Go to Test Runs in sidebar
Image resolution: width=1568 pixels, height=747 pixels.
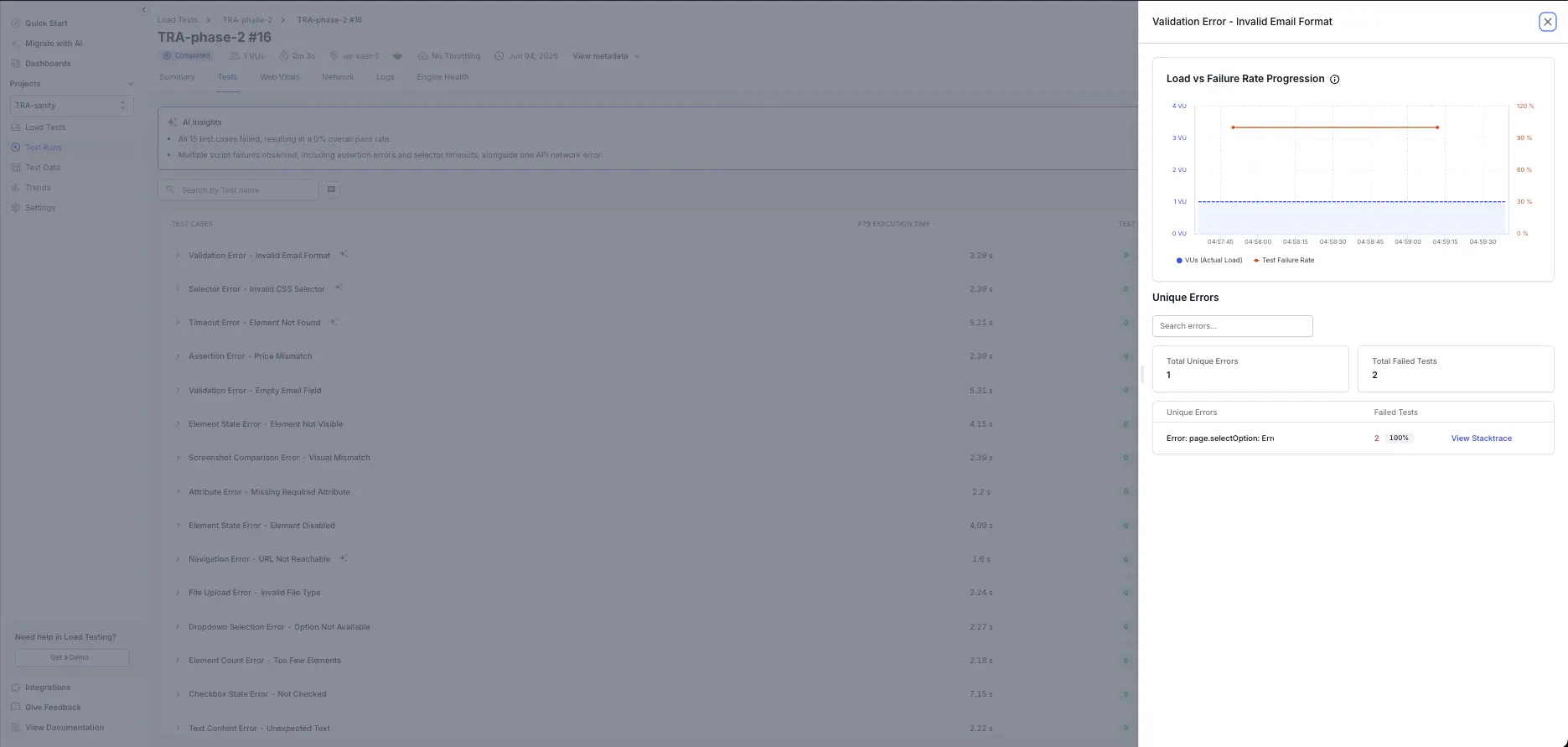36,148
